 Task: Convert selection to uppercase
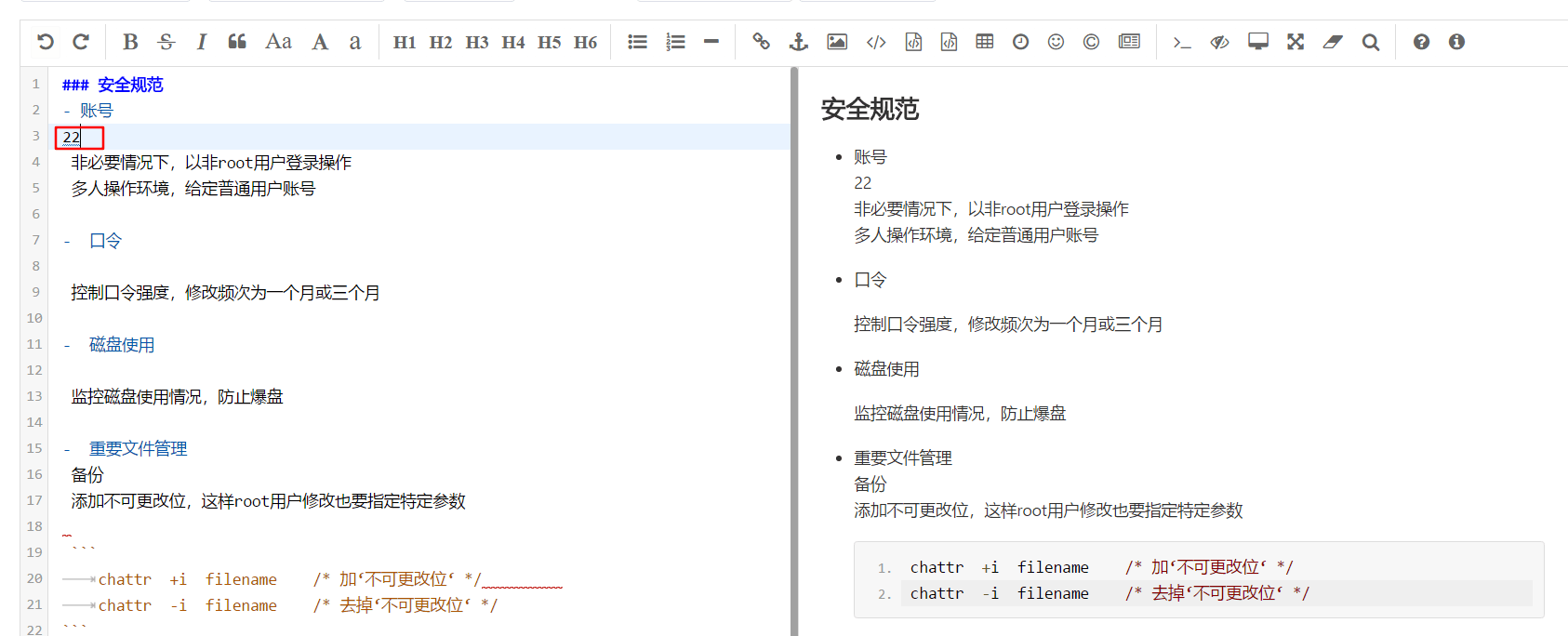320,42
